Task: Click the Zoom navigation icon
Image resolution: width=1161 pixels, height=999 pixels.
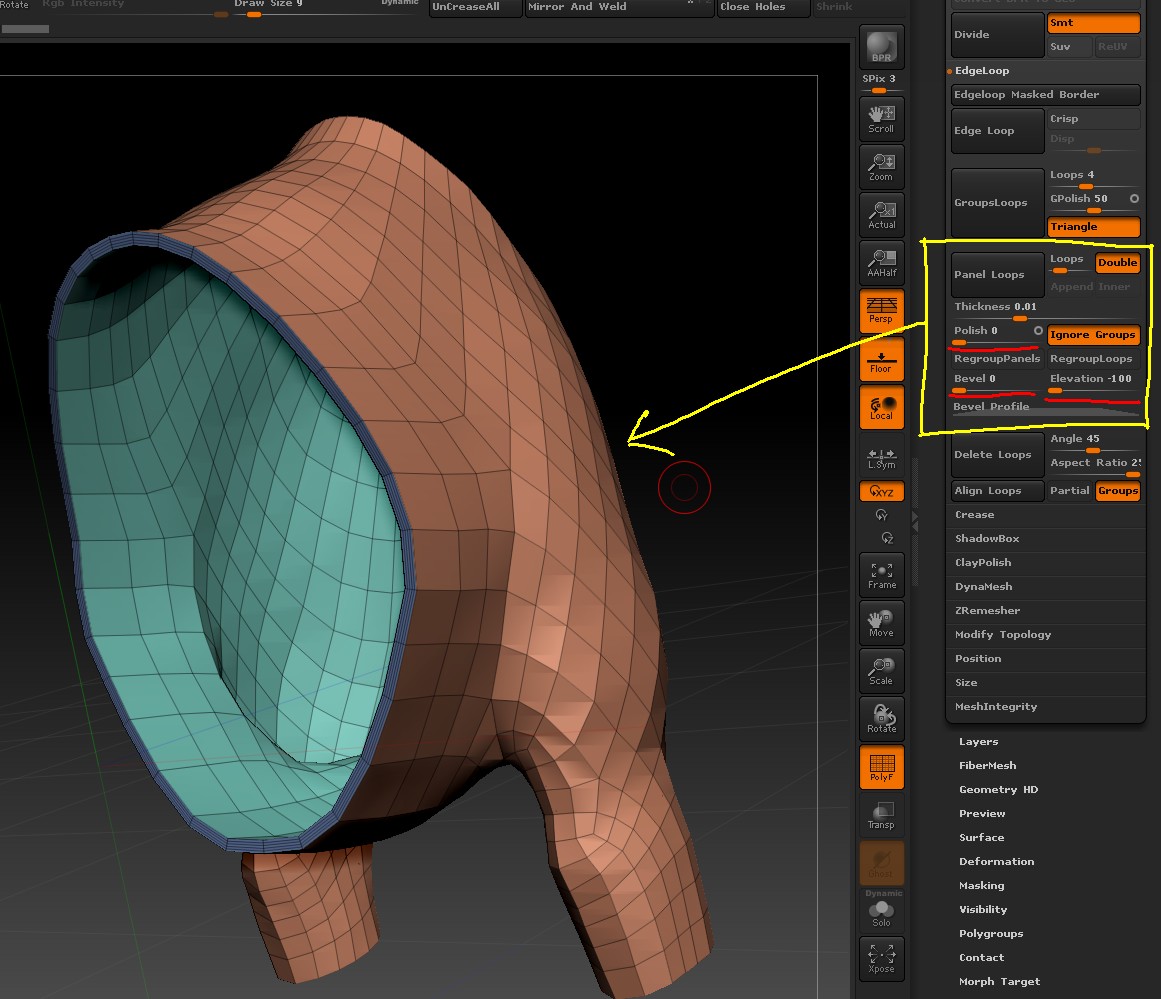Action: pyautogui.click(x=881, y=167)
